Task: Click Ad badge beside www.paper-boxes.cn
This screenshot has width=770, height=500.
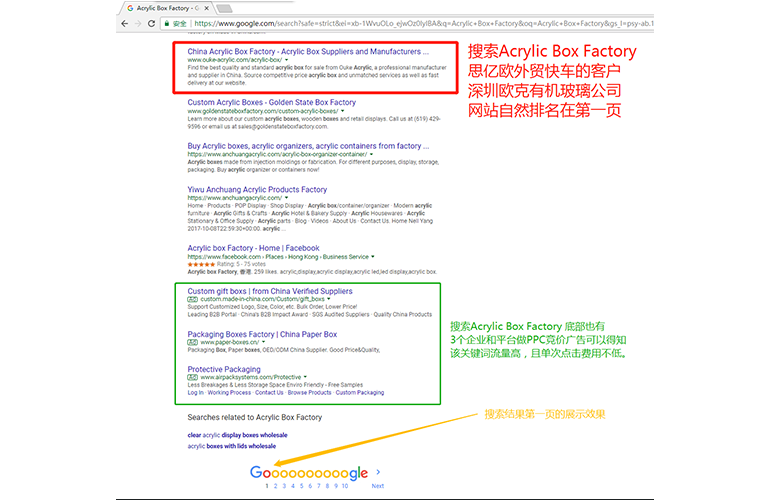Action: point(192,342)
